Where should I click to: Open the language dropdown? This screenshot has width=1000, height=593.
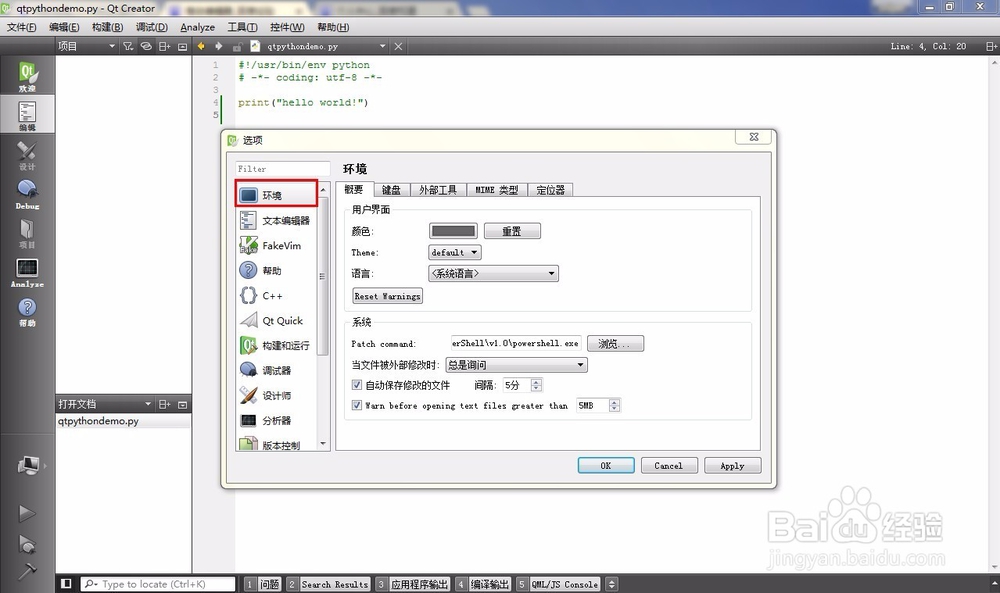pyautogui.click(x=494, y=274)
